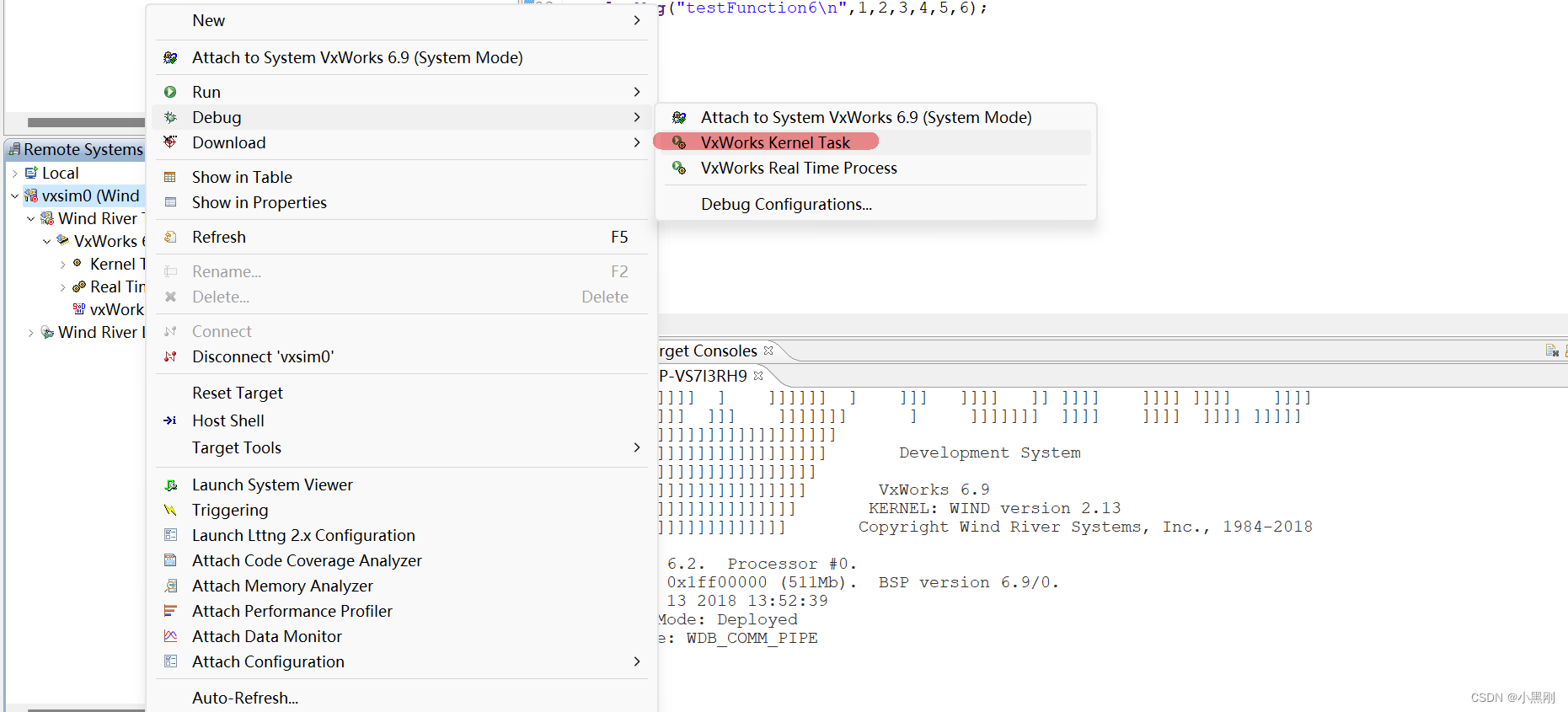Open Debug Configurations... dialog
The image size is (1568, 712).
(875, 204)
